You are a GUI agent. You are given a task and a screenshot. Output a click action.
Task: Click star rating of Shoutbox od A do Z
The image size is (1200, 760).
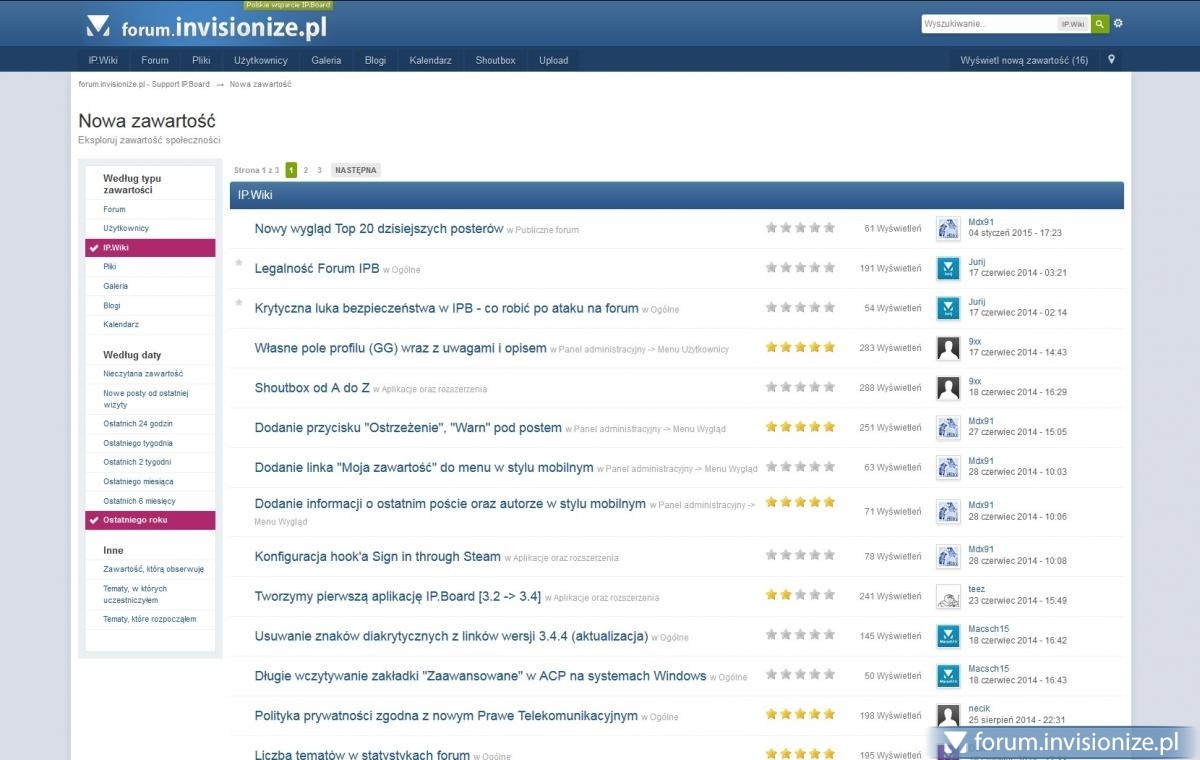point(800,387)
